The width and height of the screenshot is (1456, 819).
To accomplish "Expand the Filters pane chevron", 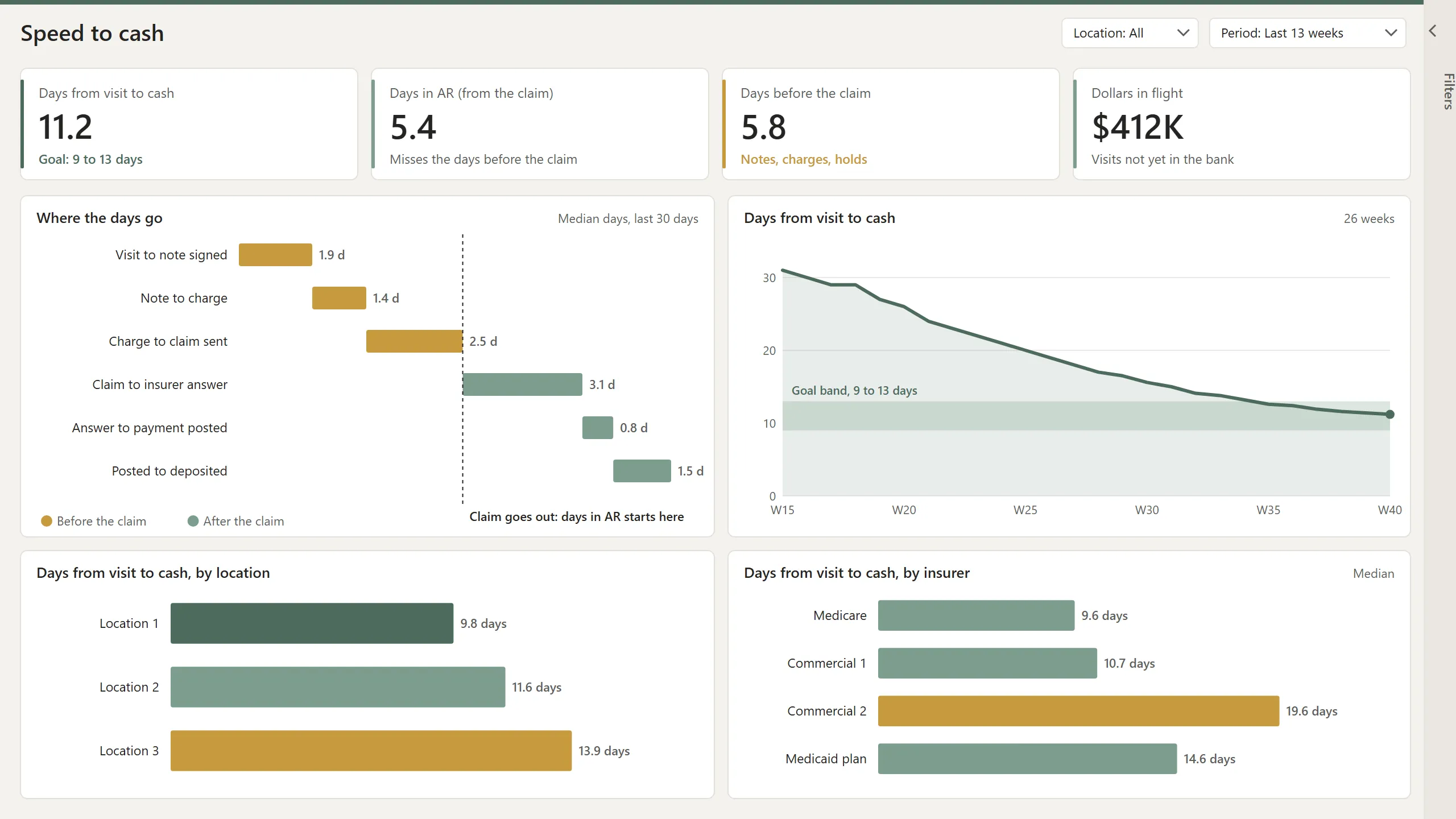I will click(x=1433, y=31).
